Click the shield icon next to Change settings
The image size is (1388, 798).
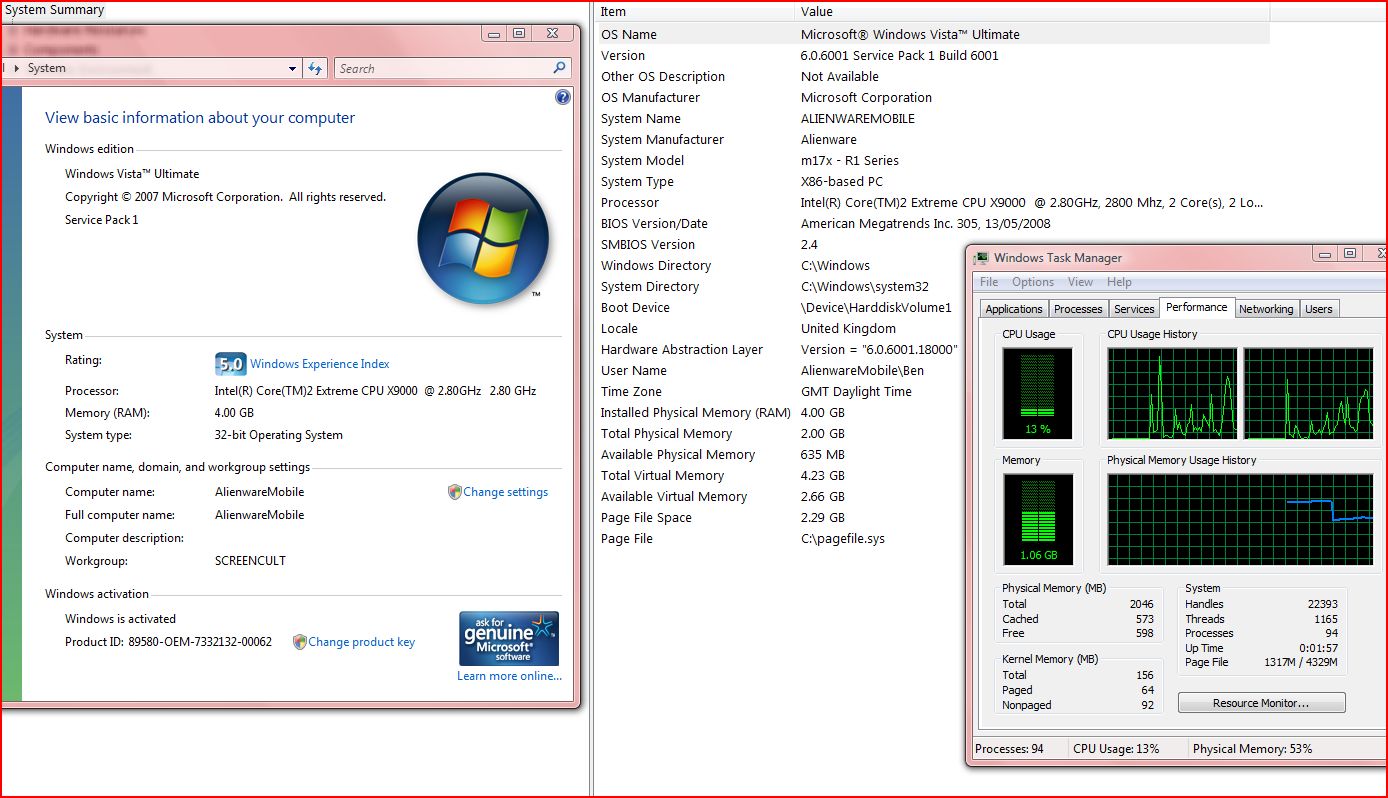455,492
